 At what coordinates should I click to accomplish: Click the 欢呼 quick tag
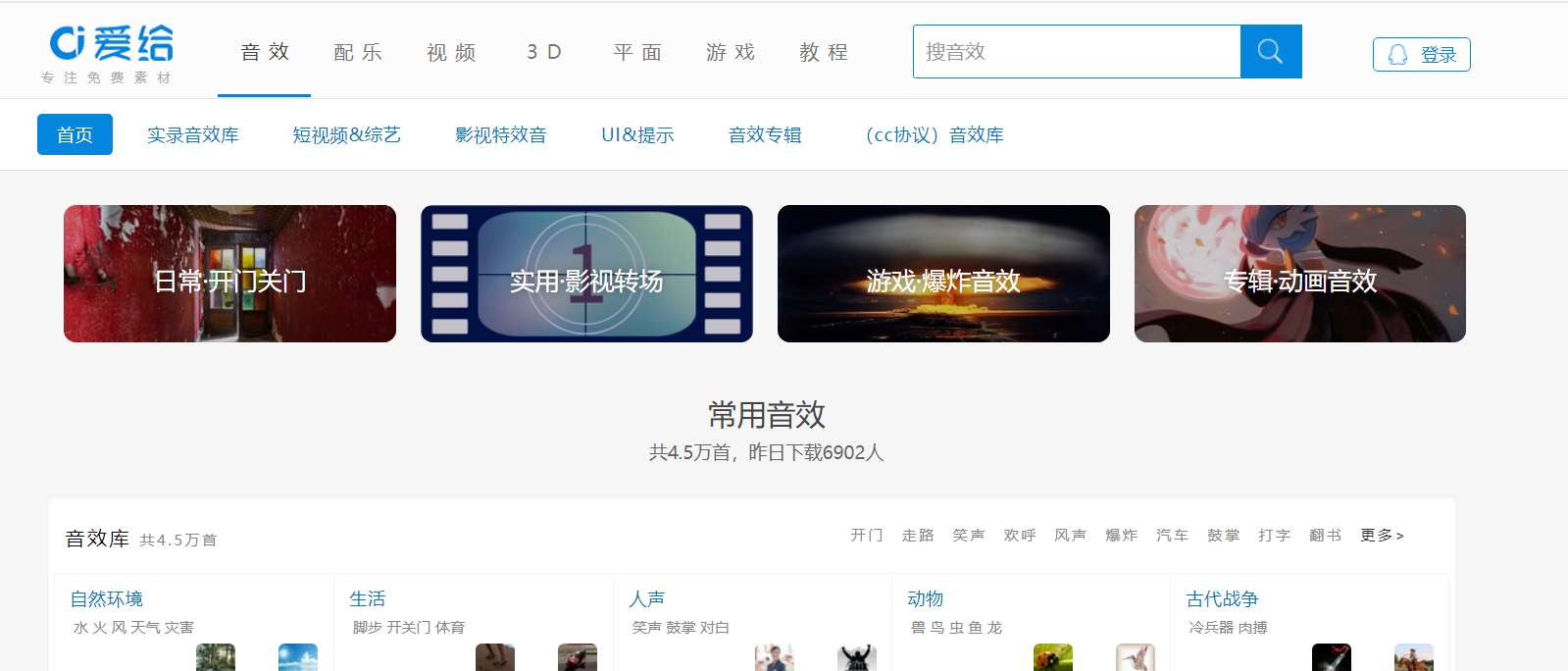(1020, 536)
